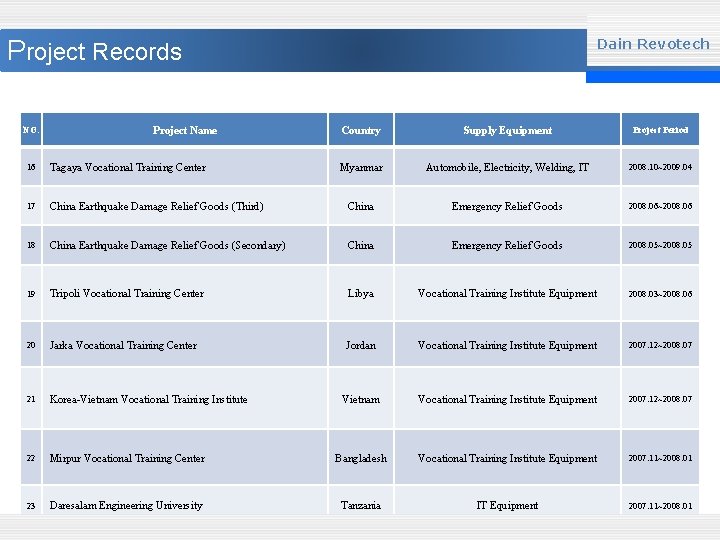Click row number 20

31,345
